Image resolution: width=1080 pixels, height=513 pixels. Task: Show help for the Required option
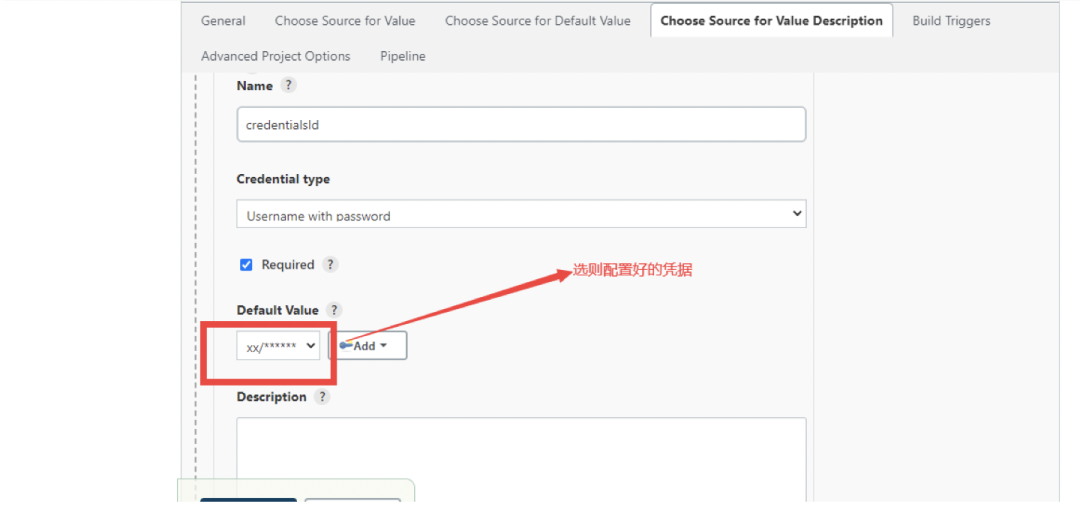[330, 265]
